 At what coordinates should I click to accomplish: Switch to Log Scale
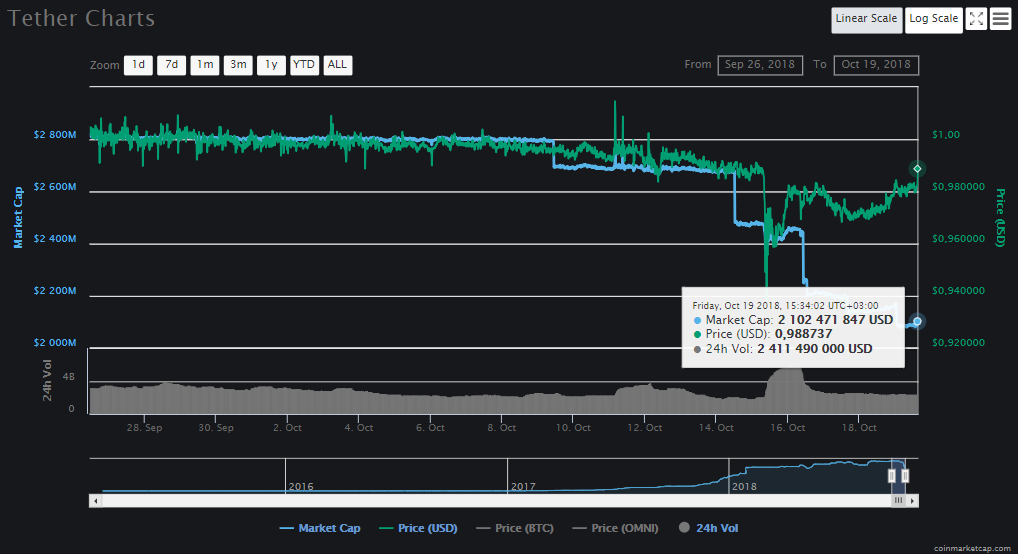933,19
